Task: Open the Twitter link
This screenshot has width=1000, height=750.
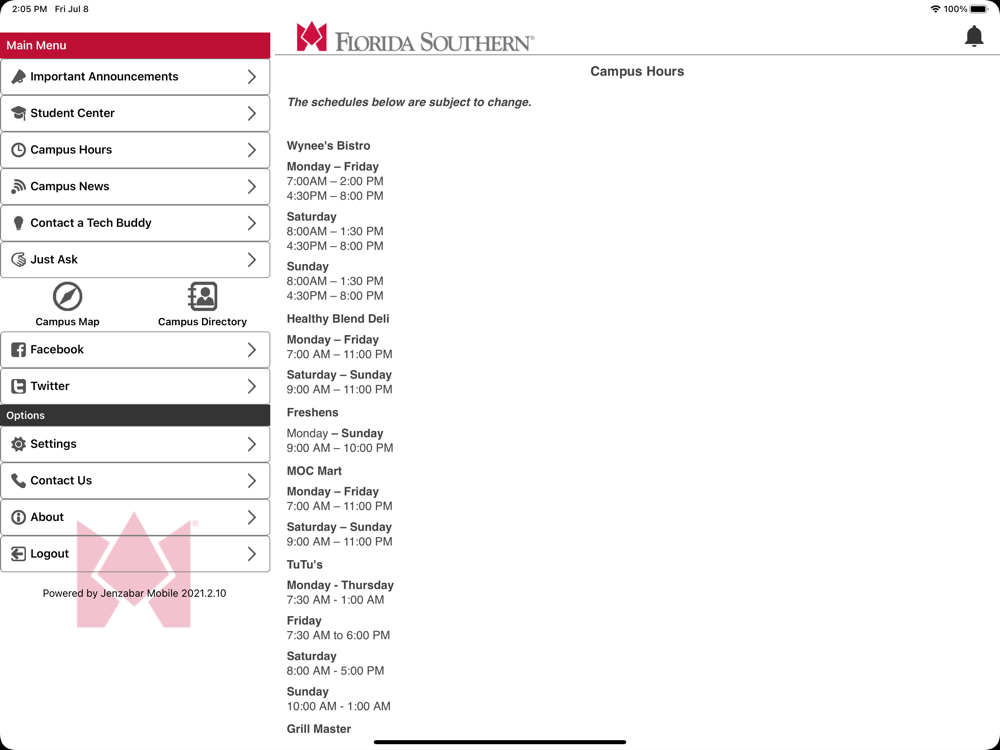Action: tap(135, 386)
